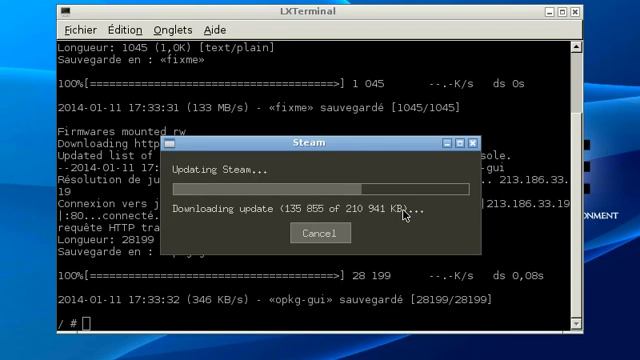Click the Steam update progress bar
This screenshot has width=640, height=360.
(x=321, y=189)
